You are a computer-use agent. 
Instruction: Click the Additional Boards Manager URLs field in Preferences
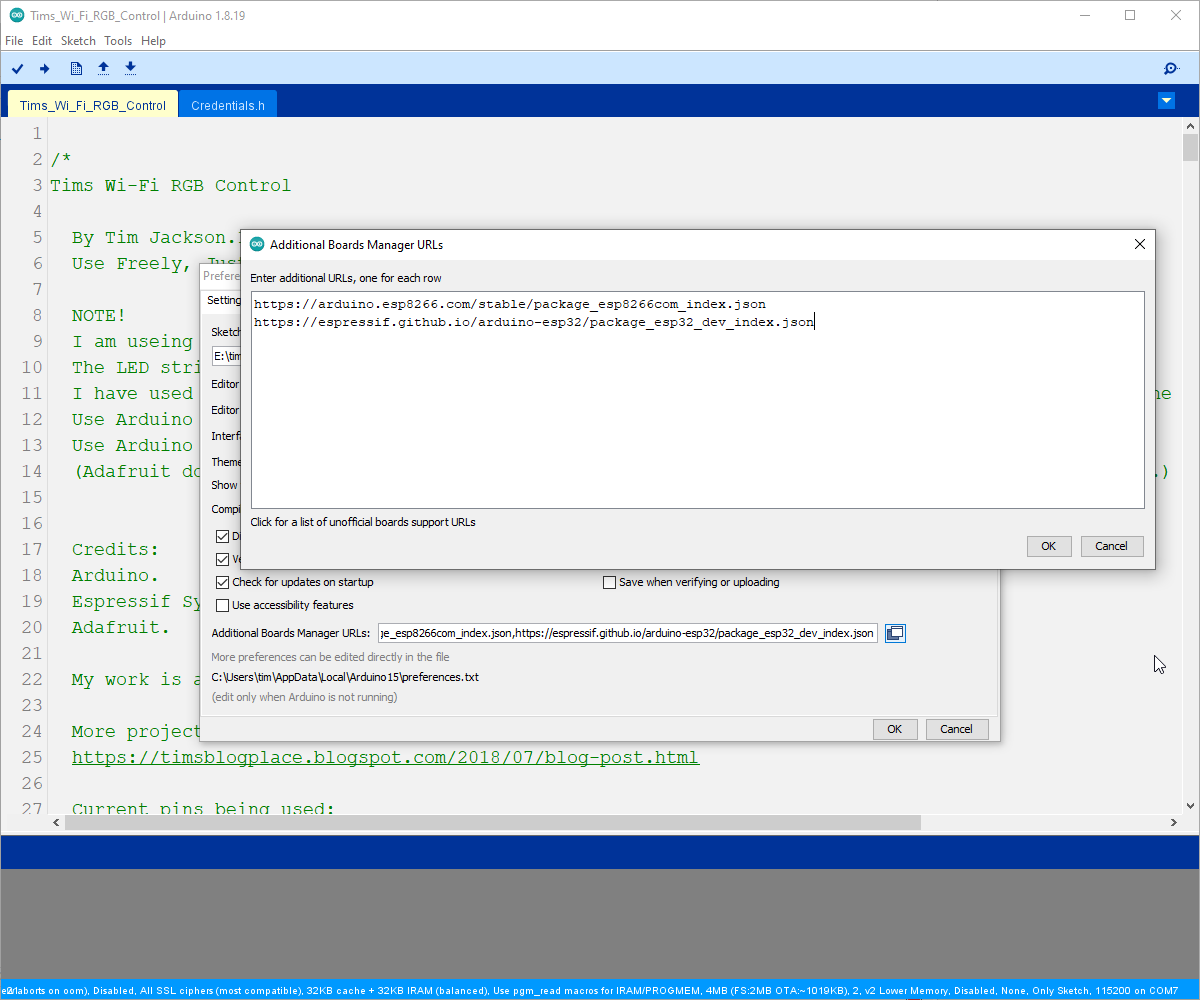(628, 633)
